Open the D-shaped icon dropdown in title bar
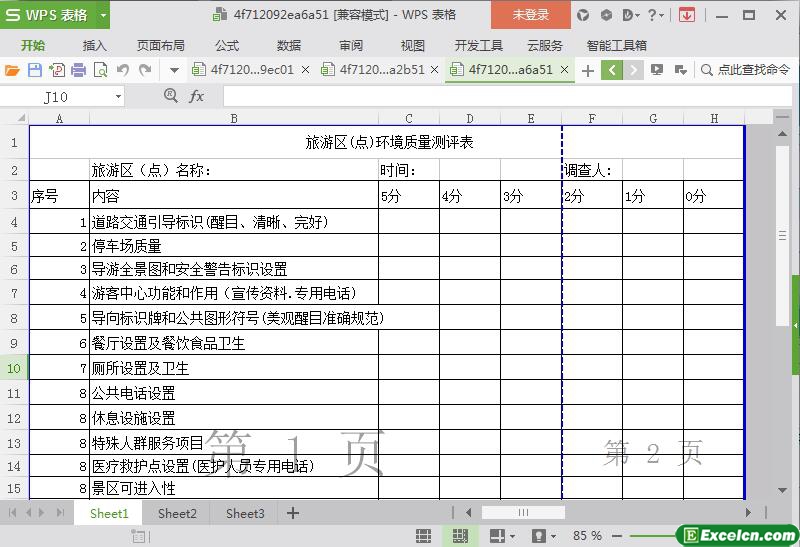The width and height of the screenshot is (800, 547). (x=631, y=15)
